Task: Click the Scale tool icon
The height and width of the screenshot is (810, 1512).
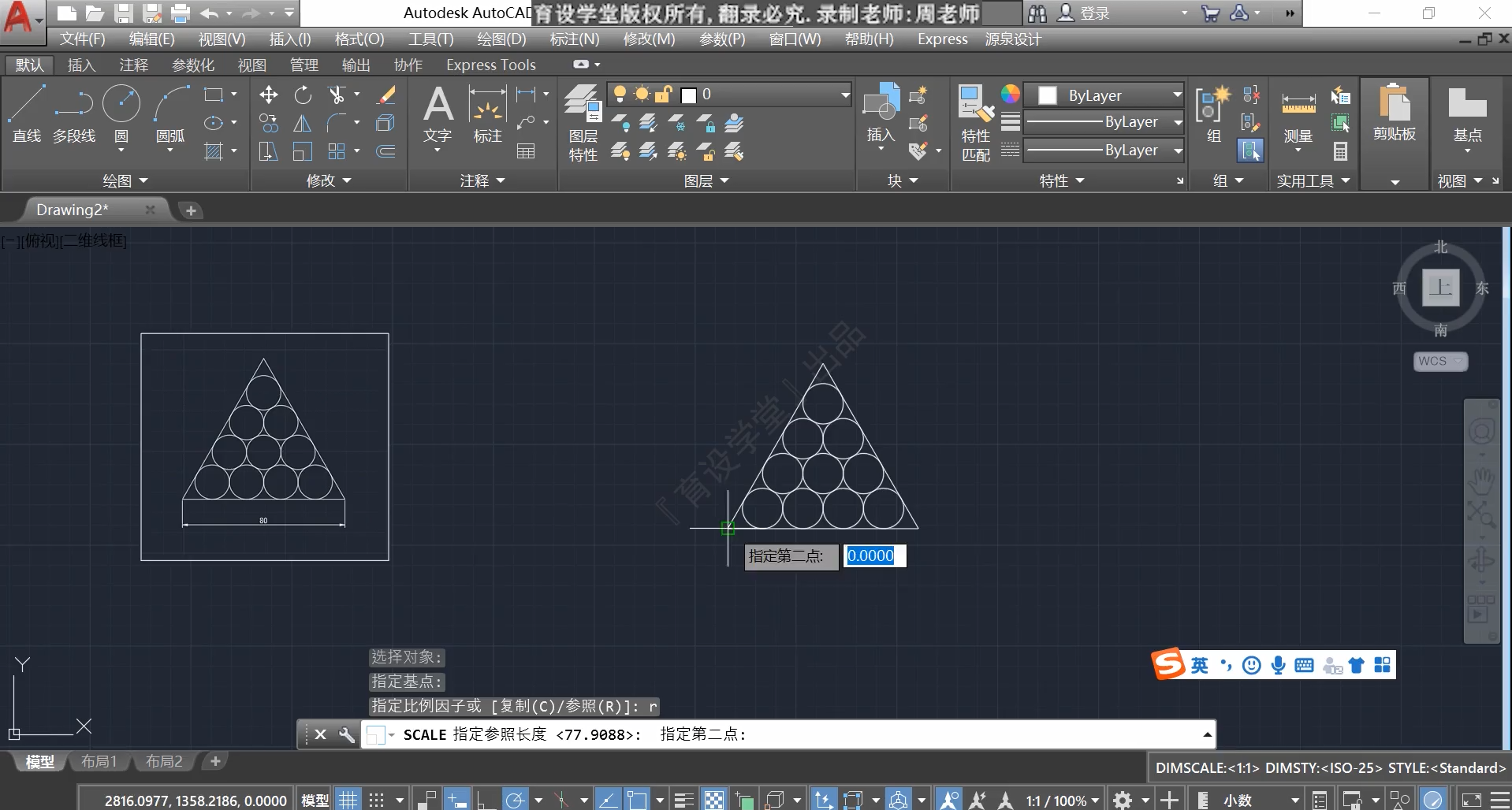Action: coord(303,150)
